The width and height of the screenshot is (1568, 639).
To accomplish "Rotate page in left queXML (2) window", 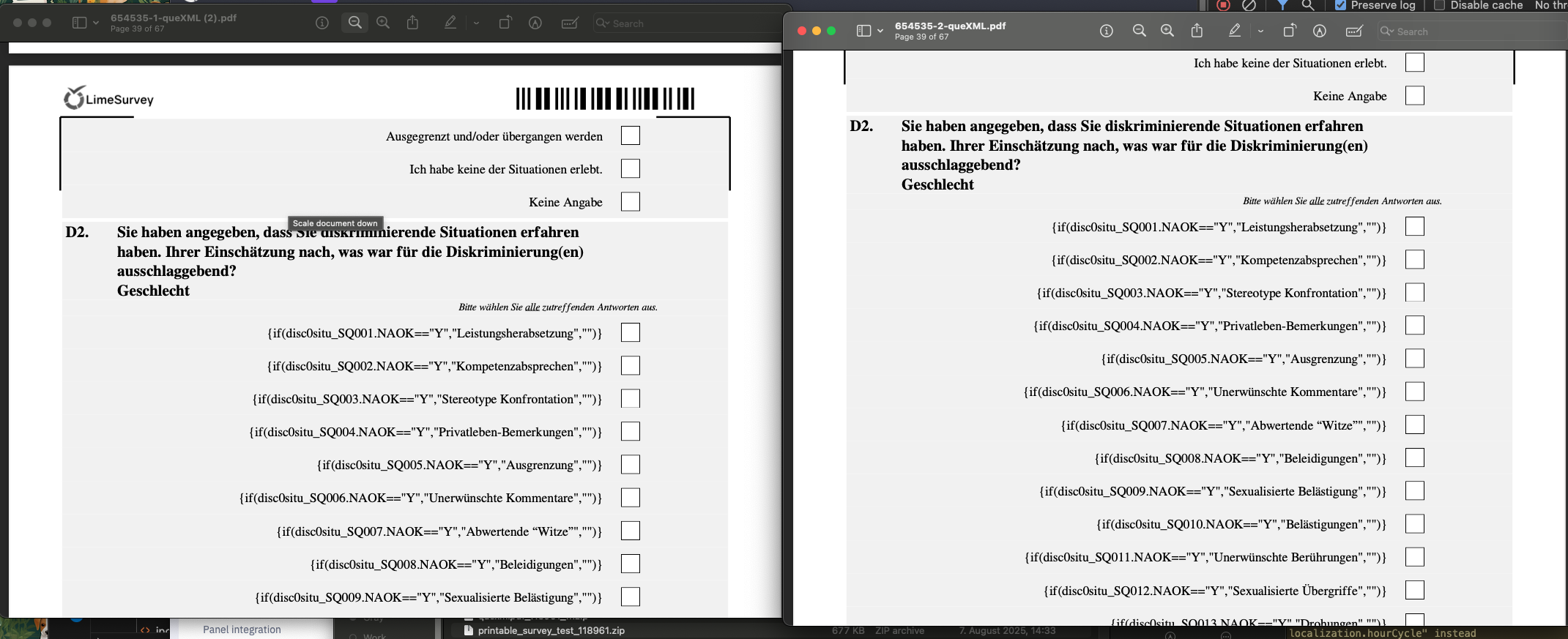I will 505,23.
